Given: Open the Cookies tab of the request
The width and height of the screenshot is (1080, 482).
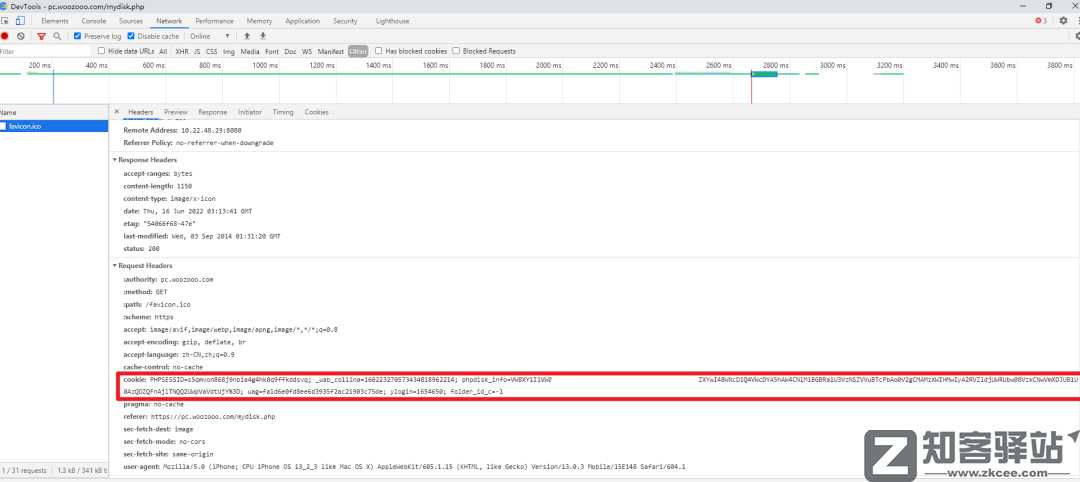Looking at the screenshot, I should [316, 112].
